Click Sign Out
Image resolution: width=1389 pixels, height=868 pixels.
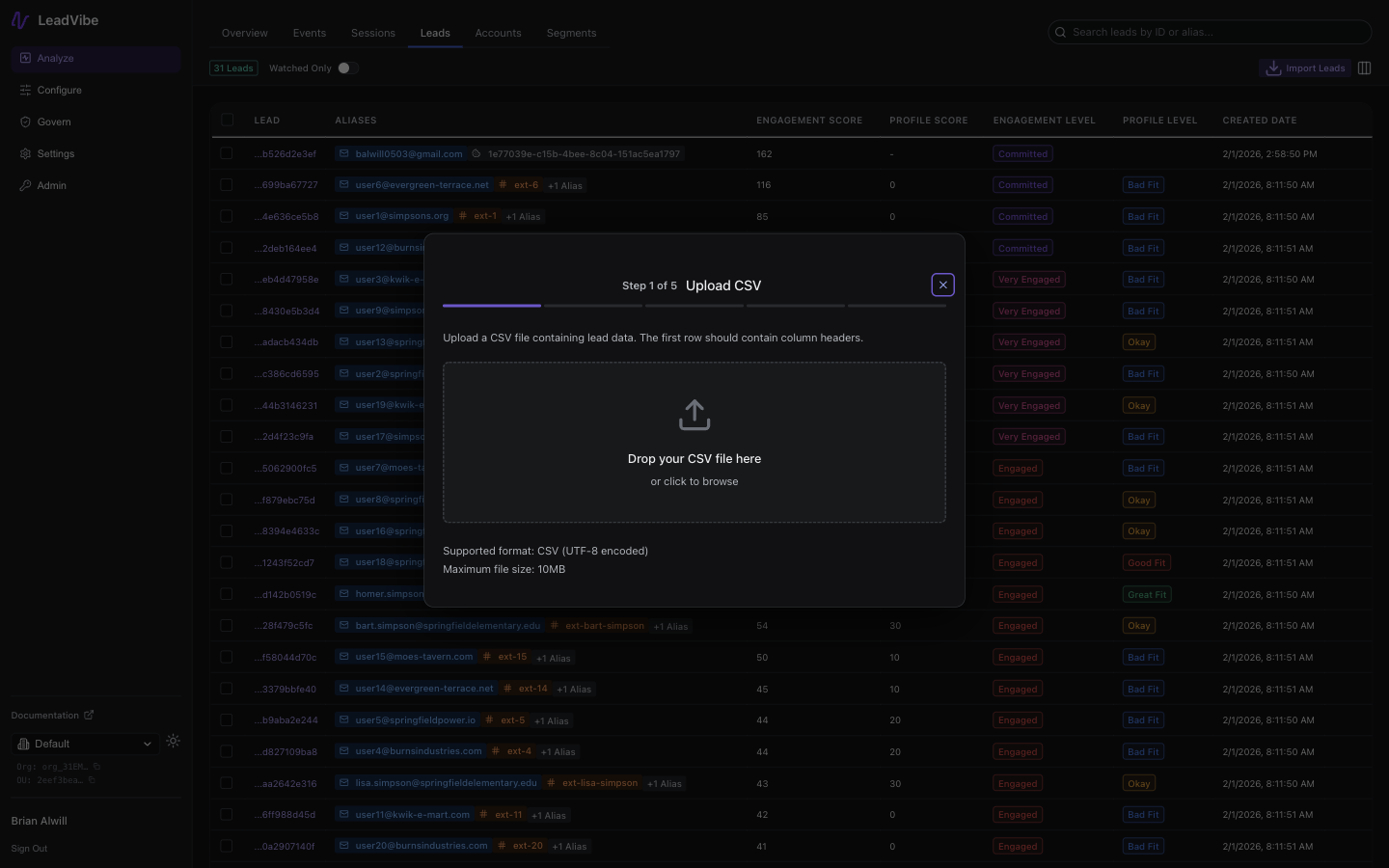click(x=29, y=849)
